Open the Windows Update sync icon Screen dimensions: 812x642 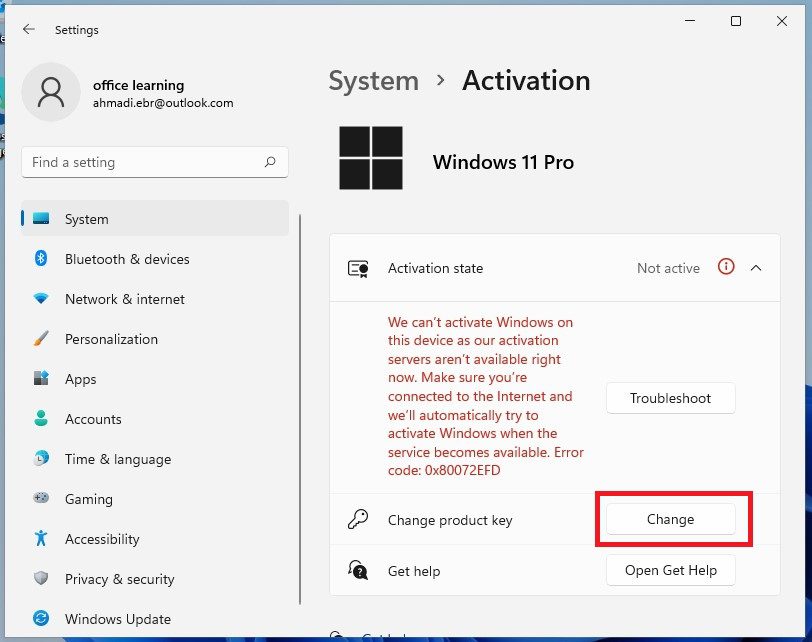click(x=41, y=619)
